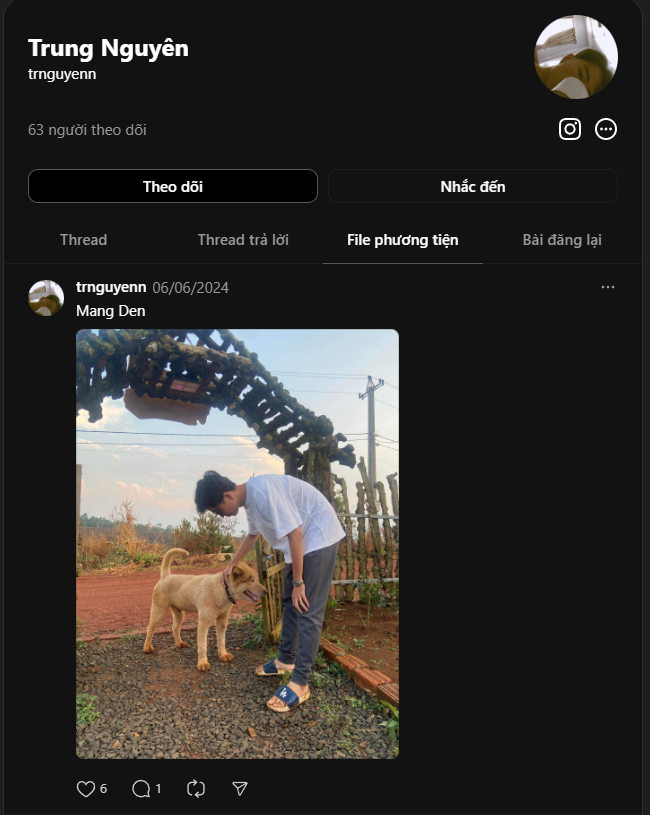Click the Mang Den caption text
The height and width of the screenshot is (815, 650).
pyautogui.click(x=111, y=311)
